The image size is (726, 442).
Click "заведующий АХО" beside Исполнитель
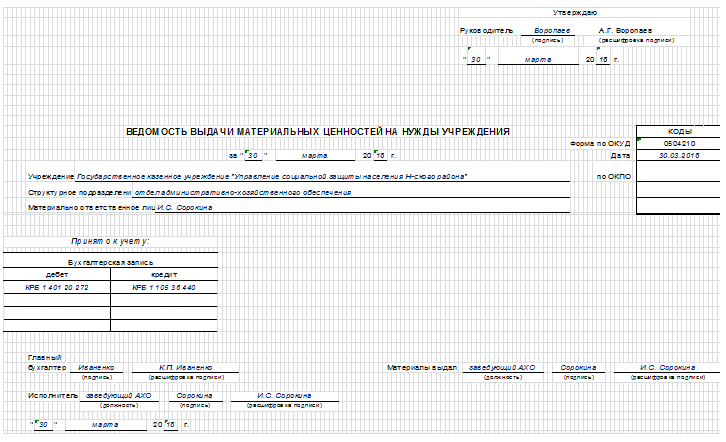click(119, 396)
